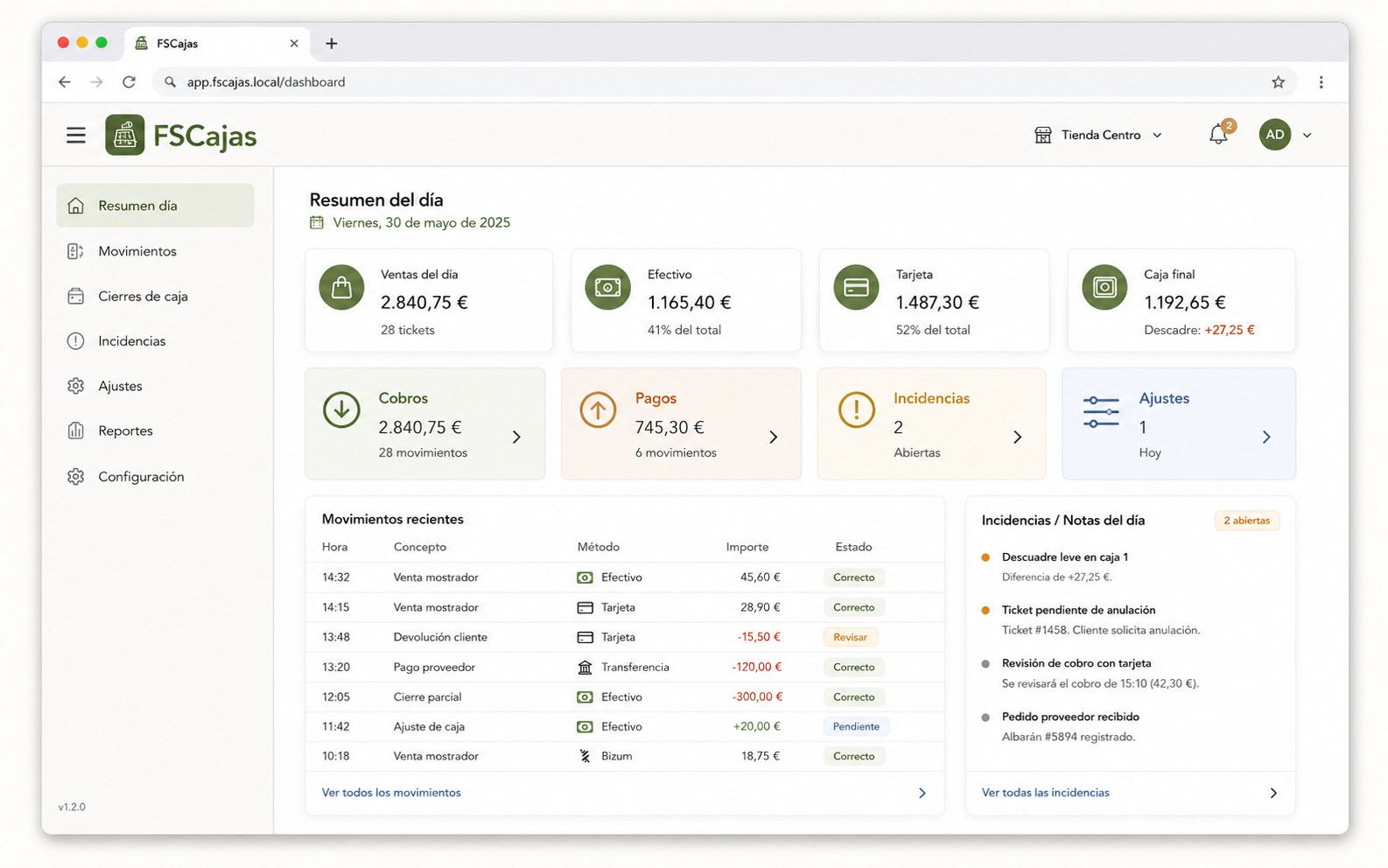The height and width of the screenshot is (868, 1388).
Task: Click the -300,00 € amount
Action: click(x=757, y=696)
